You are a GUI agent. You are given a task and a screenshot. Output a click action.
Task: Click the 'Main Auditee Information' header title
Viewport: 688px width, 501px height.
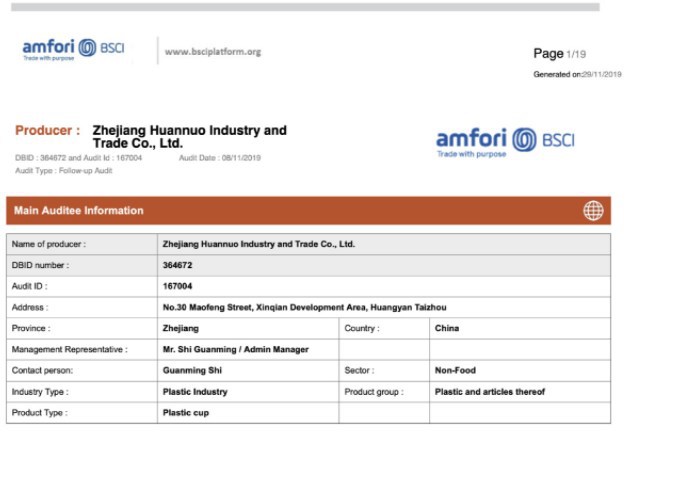79,211
